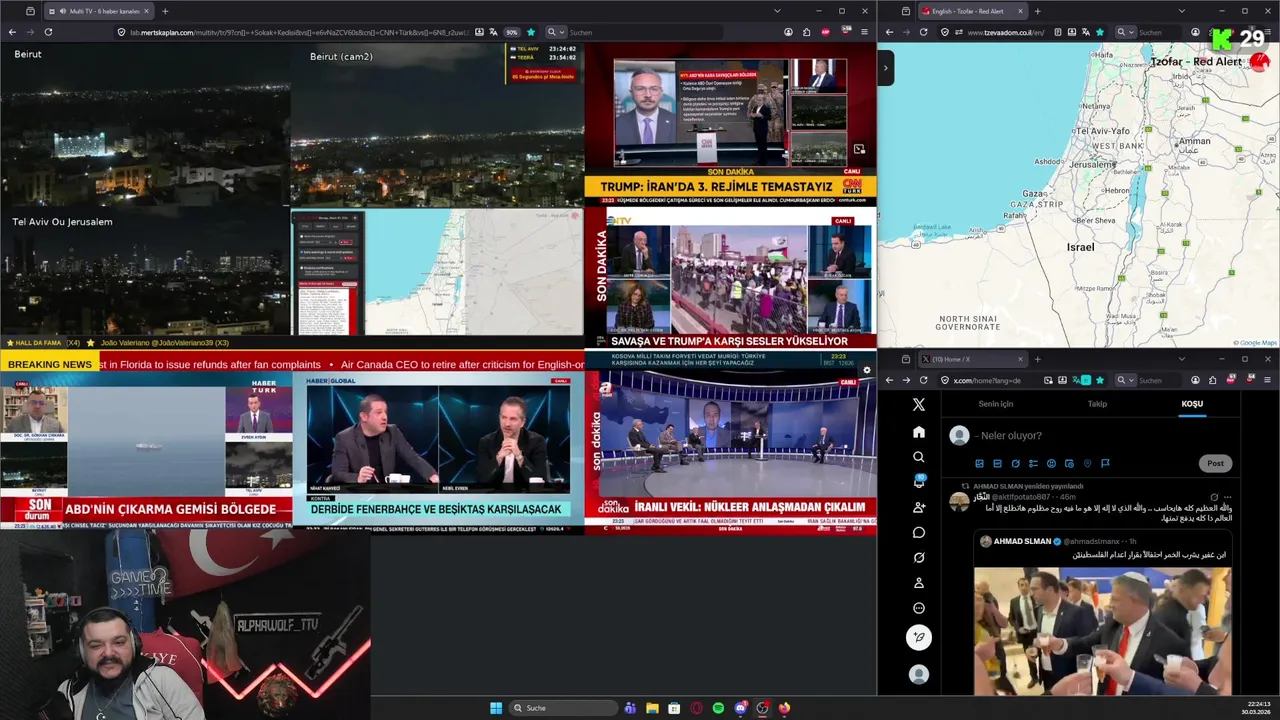Open search engine dropdown in Multi TV window
Image resolution: width=1280 pixels, height=720 pixels.
(555, 32)
